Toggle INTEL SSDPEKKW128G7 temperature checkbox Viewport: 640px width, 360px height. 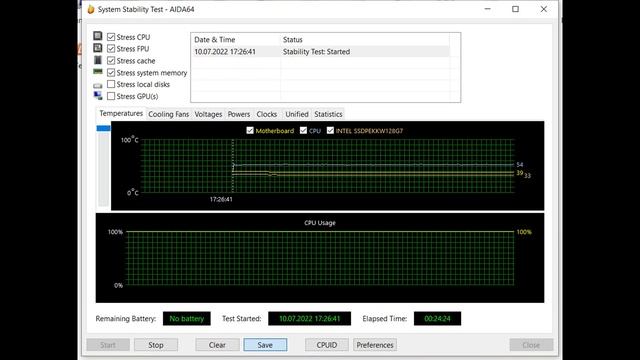click(x=330, y=130)
